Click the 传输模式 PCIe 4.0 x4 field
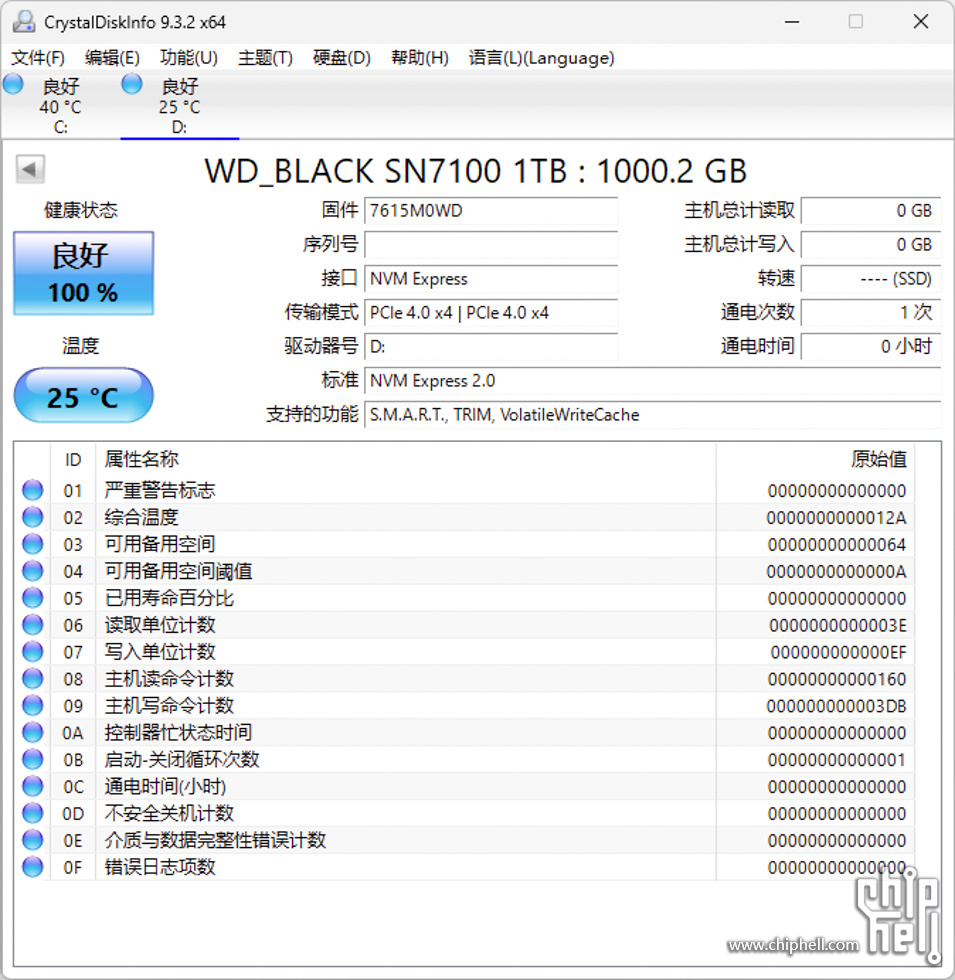The height and width of the screenshot is (980, 955). click(491, 312)
